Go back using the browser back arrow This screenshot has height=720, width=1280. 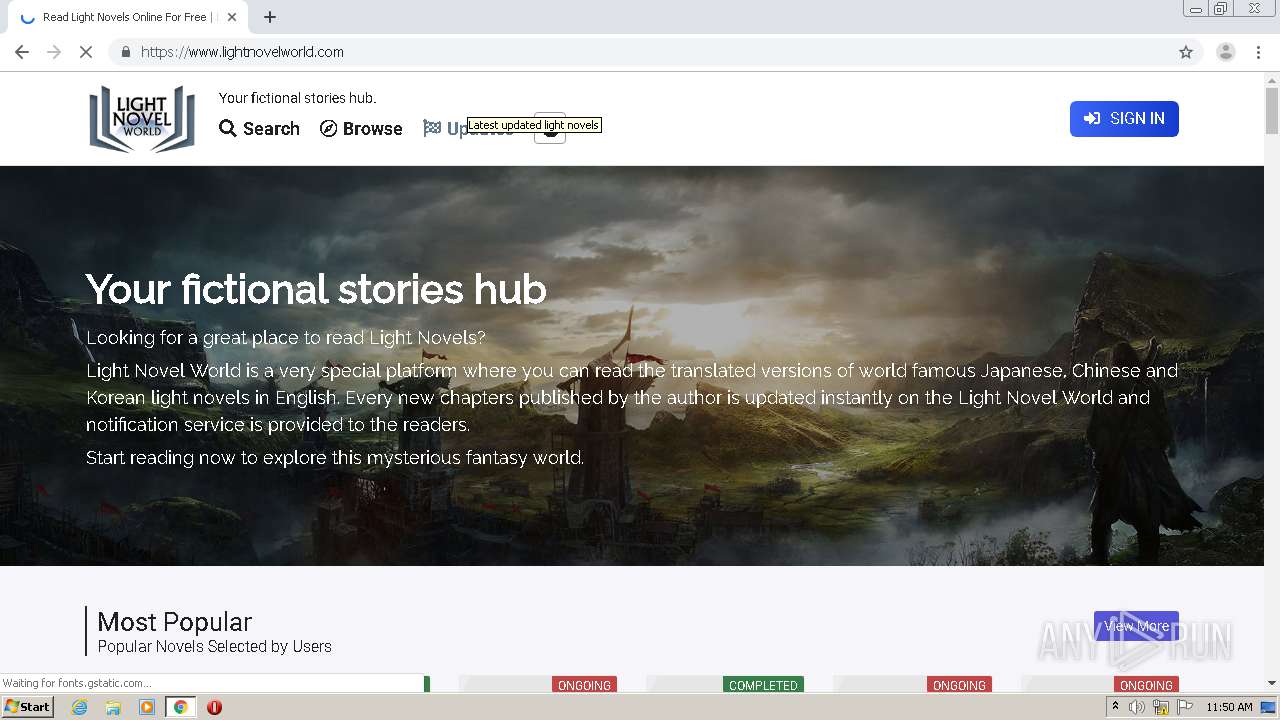[x=22, y=52]
